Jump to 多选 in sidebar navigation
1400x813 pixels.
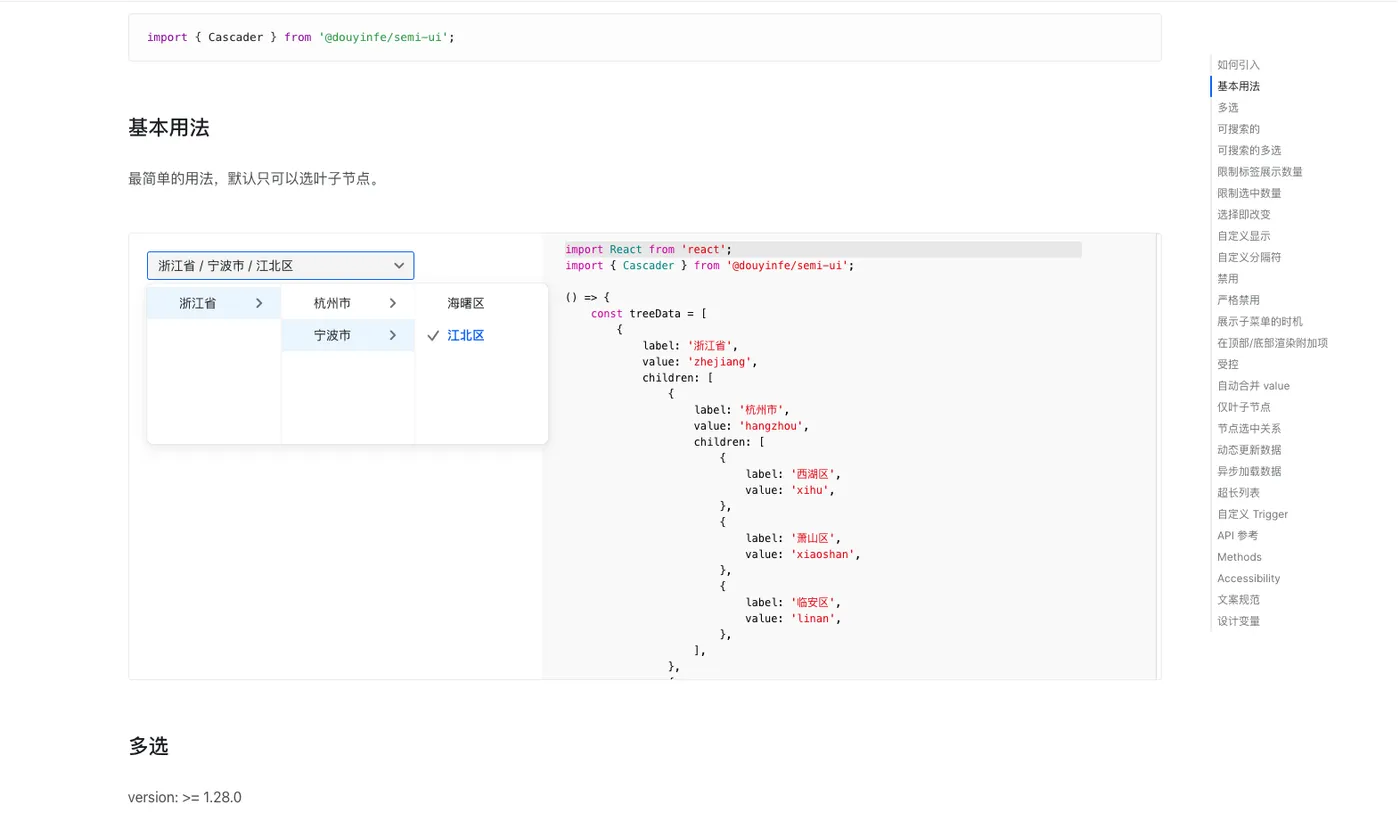[x=1228, y=108]
